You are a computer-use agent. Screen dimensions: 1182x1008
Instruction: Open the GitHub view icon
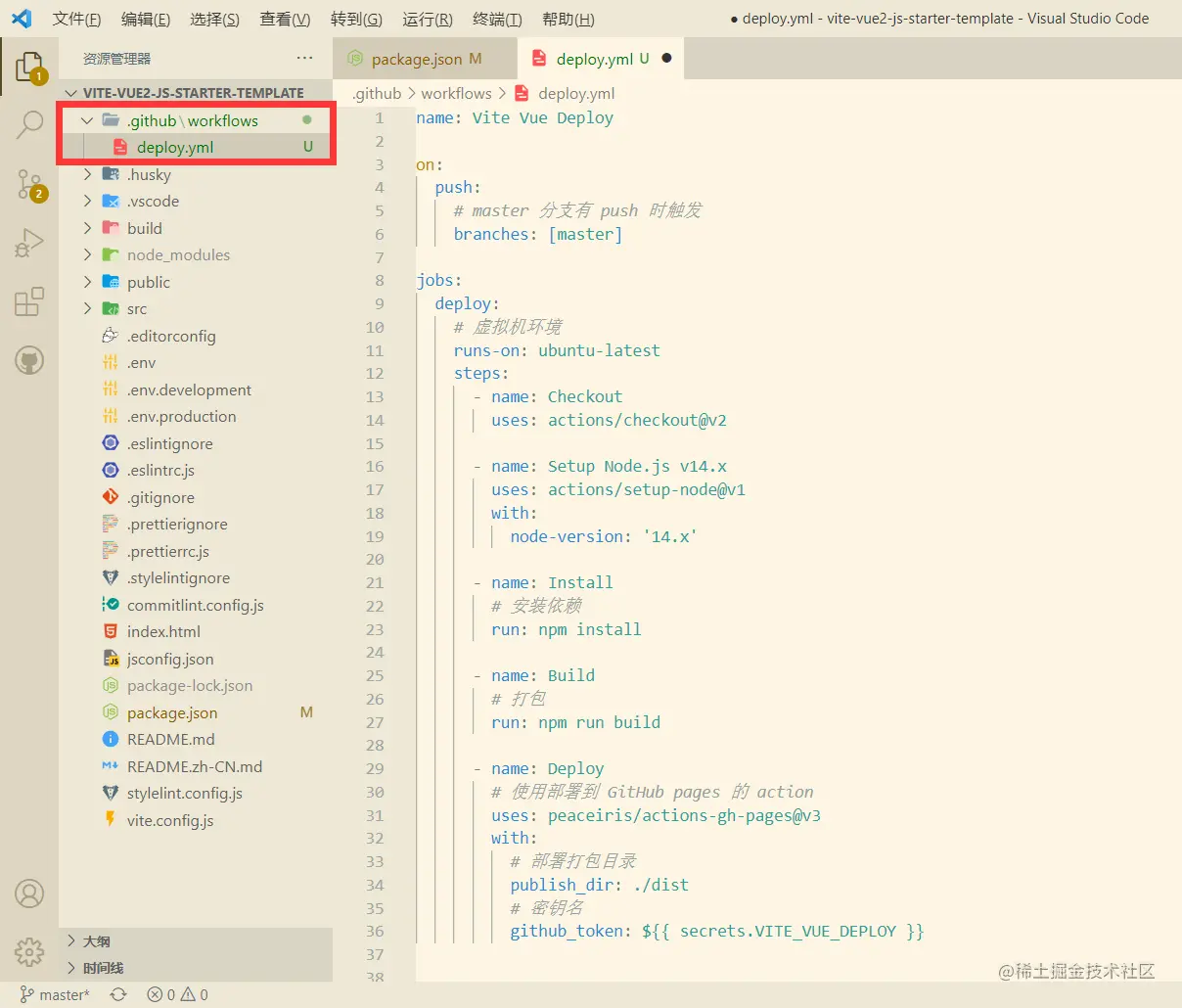click(x=29, y=361)
